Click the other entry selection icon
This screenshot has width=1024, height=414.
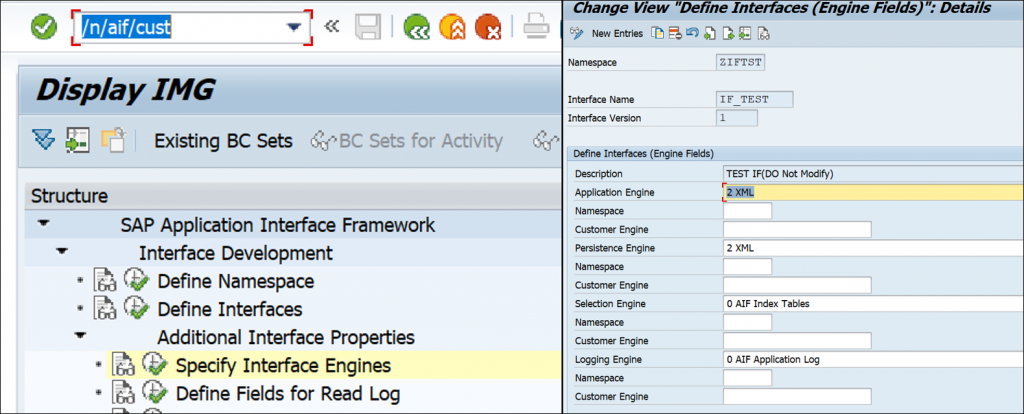click(x=744, y=33)
